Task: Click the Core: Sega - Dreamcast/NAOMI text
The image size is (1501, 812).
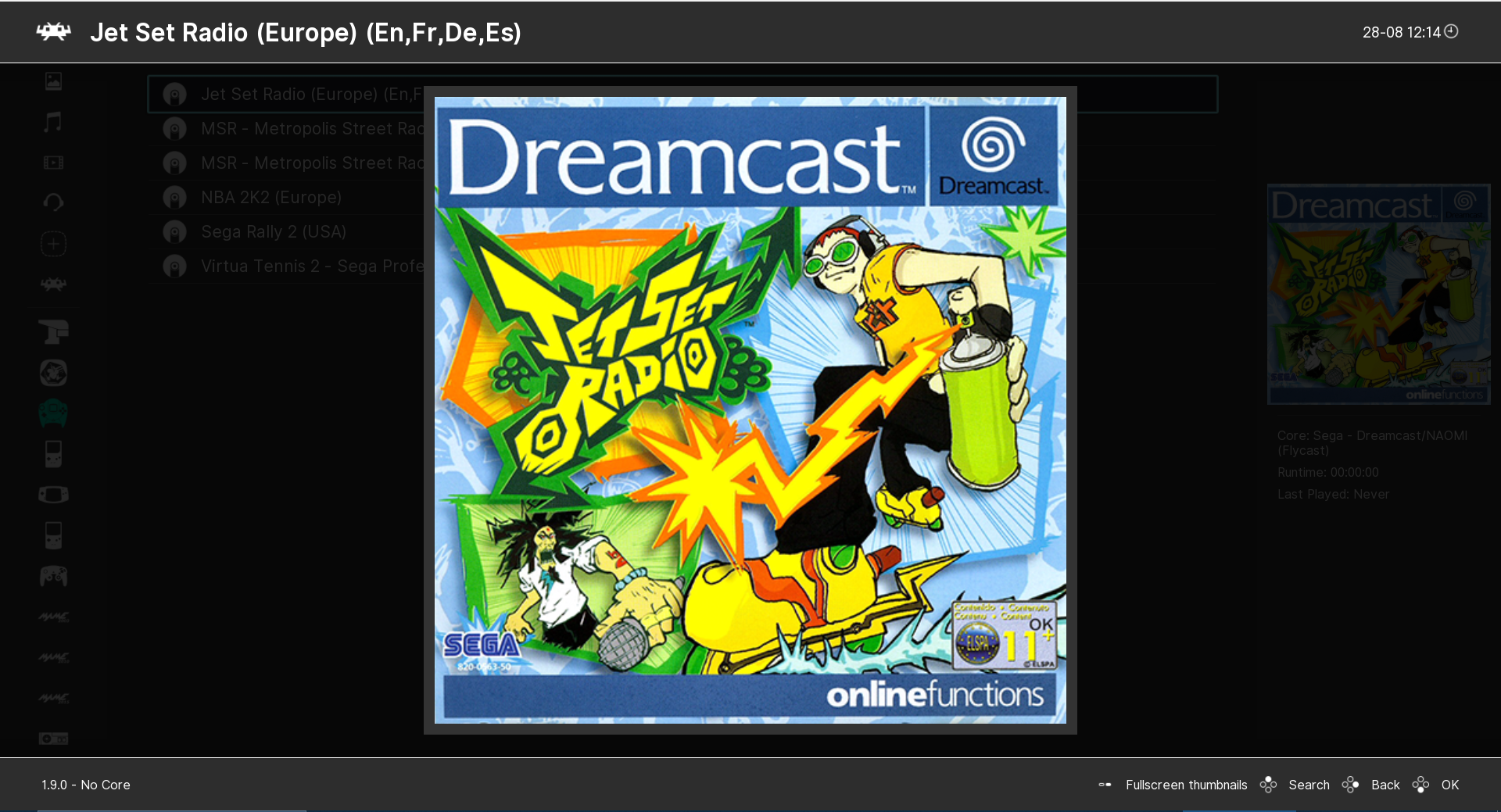Action: pyautogui.click(x=1372, y=443)
